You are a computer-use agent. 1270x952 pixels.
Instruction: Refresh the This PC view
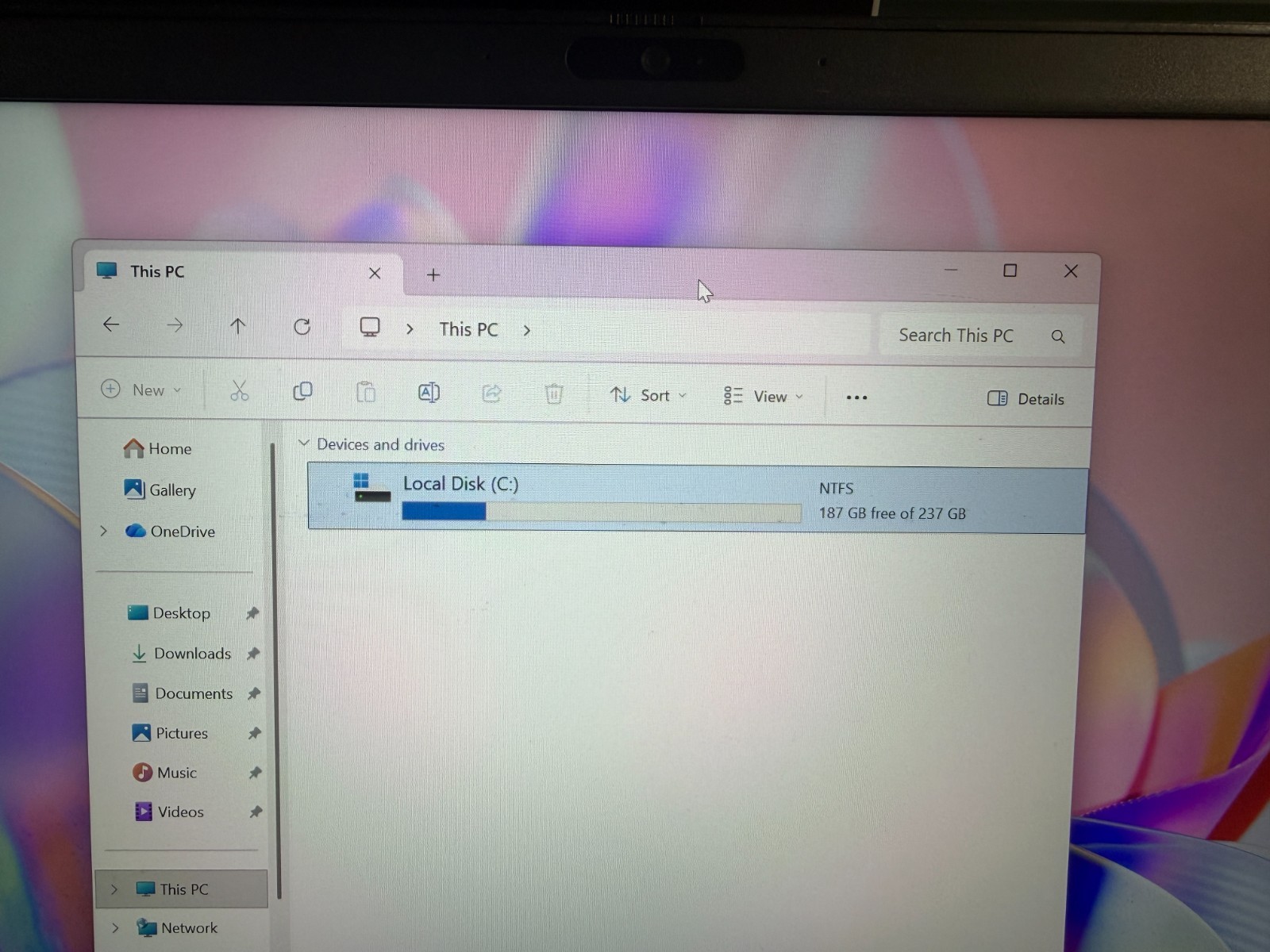point(302,326)
